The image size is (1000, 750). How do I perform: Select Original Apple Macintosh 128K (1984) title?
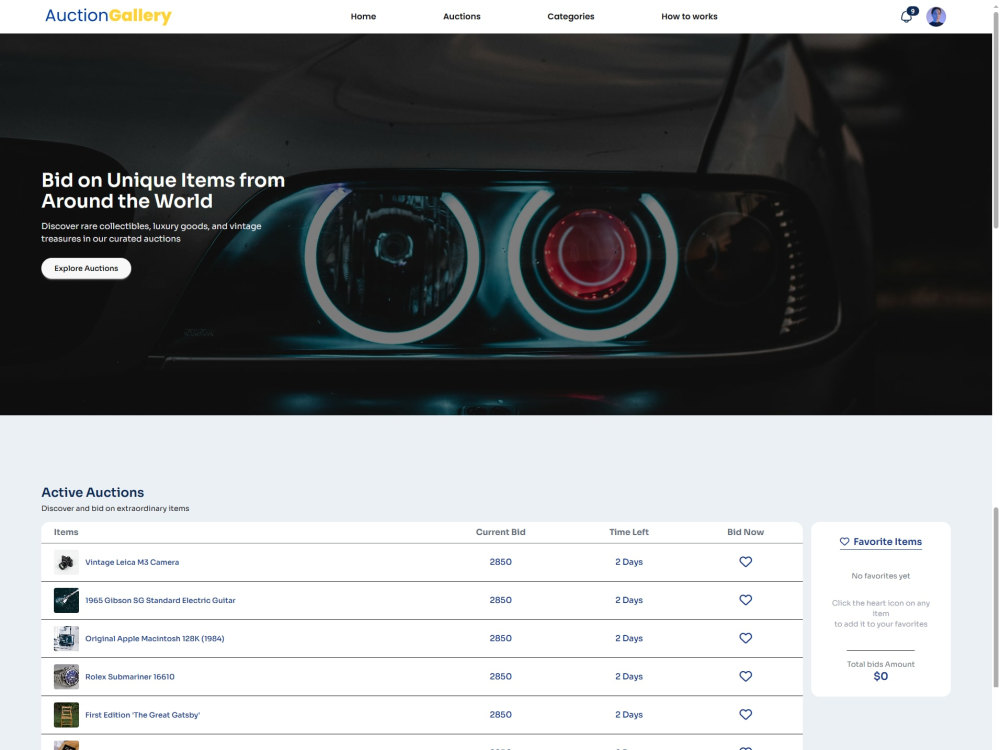coord(154,638)
